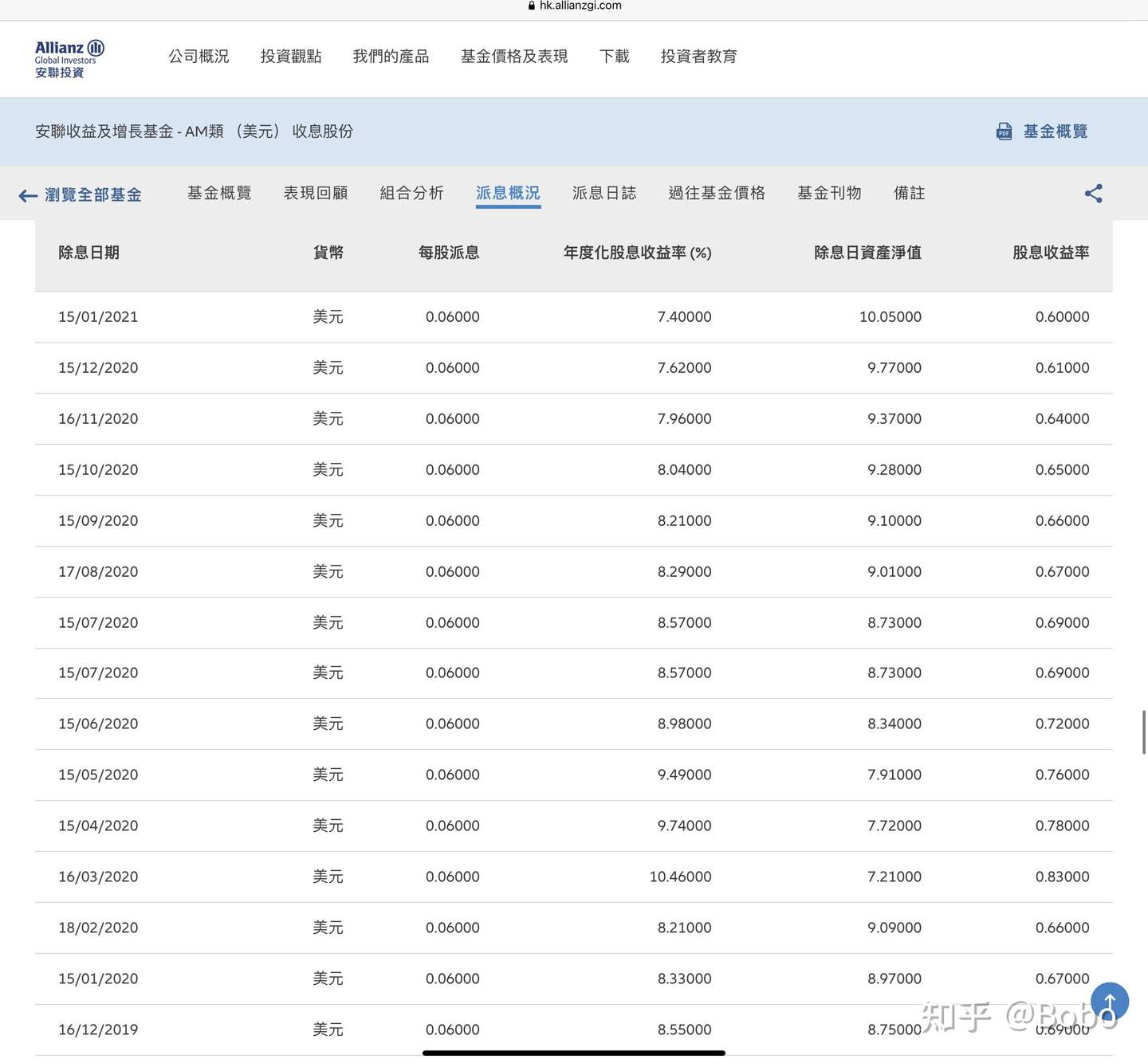Open the 我們的產品 menu
Image resolution: width=1148 pixels, height=1063 pixels.
coord(391,57)
